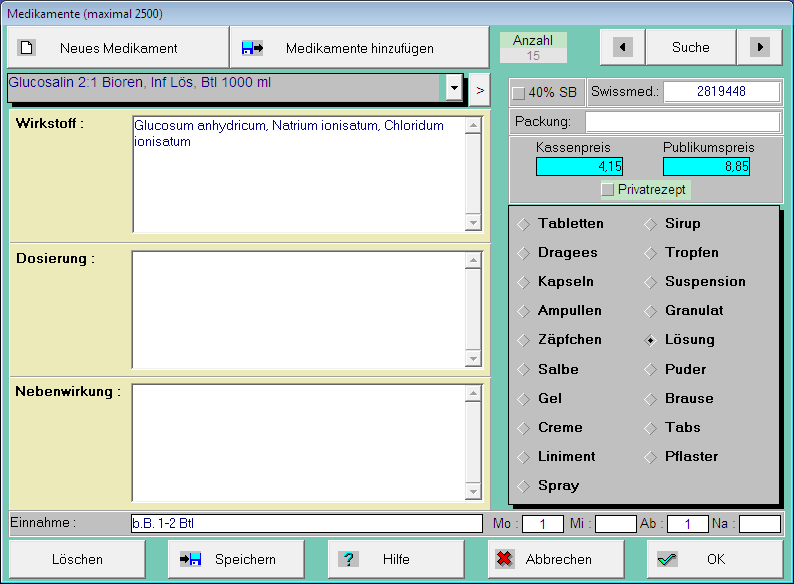Click the > button beside medication dropdown

coord(479,89)
